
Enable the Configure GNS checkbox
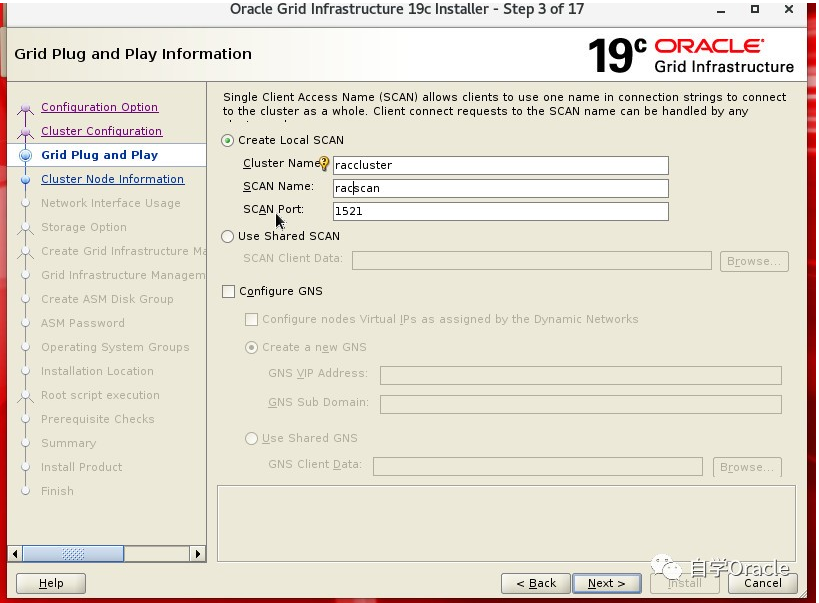228,291
